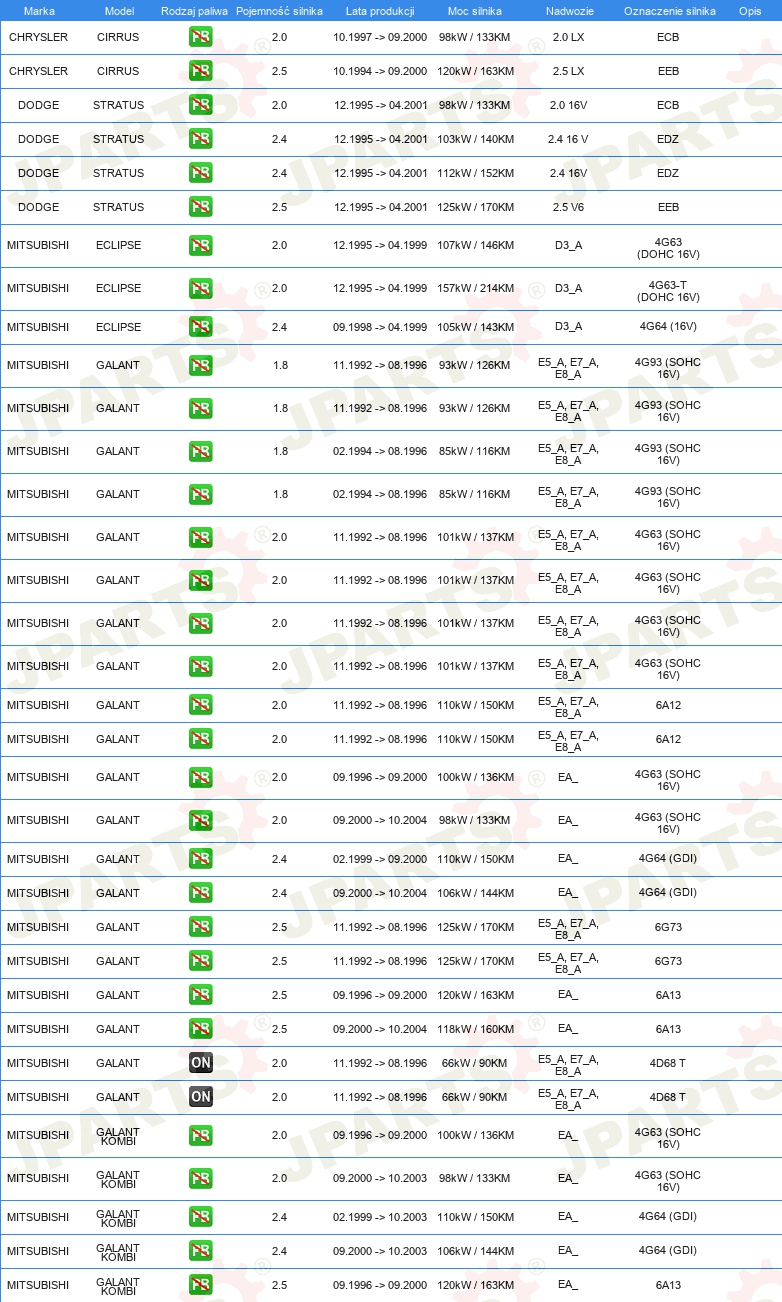Select the 157kW / 214KM power cell
This screenshot has width=782, height=1302.
(x=476, y=288)
